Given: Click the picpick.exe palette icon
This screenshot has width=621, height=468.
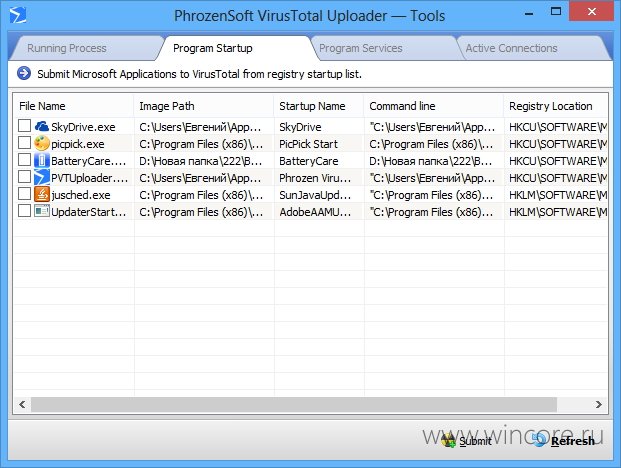Looking at the screenshot, I should [42, 143].
